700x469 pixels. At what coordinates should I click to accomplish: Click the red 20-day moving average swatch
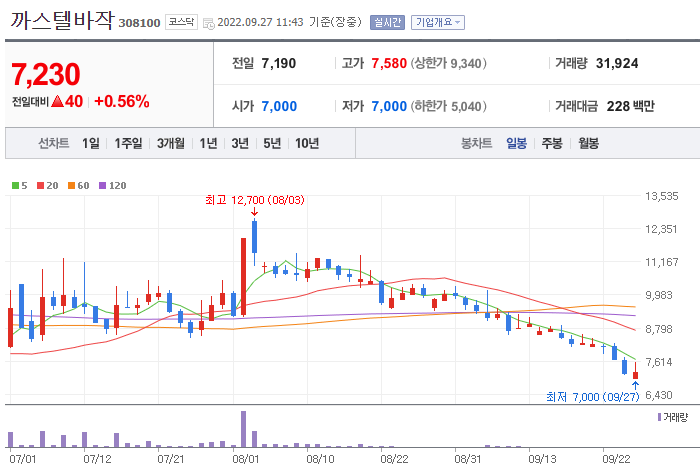point(41,186)
